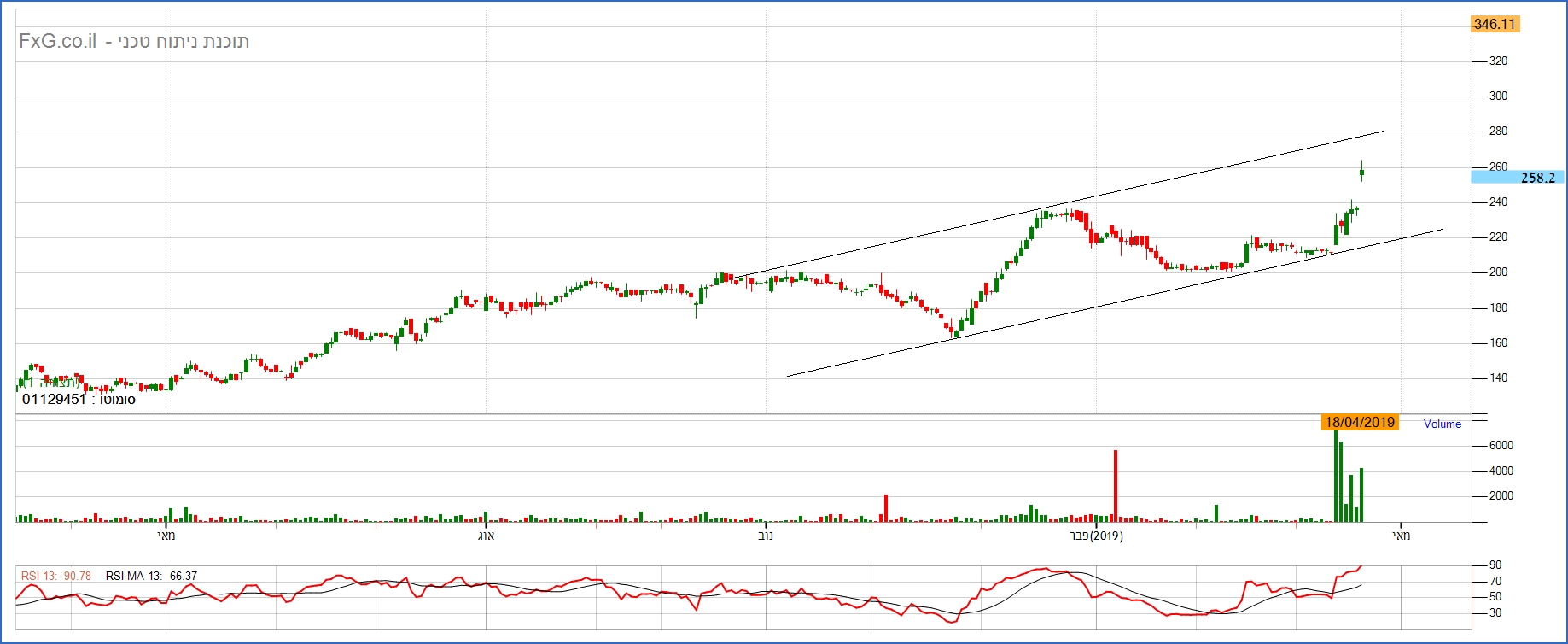1568x644 pixels.
Task: Select the RSI-MA 13: 66.37 label
Action: click(151, 576)
